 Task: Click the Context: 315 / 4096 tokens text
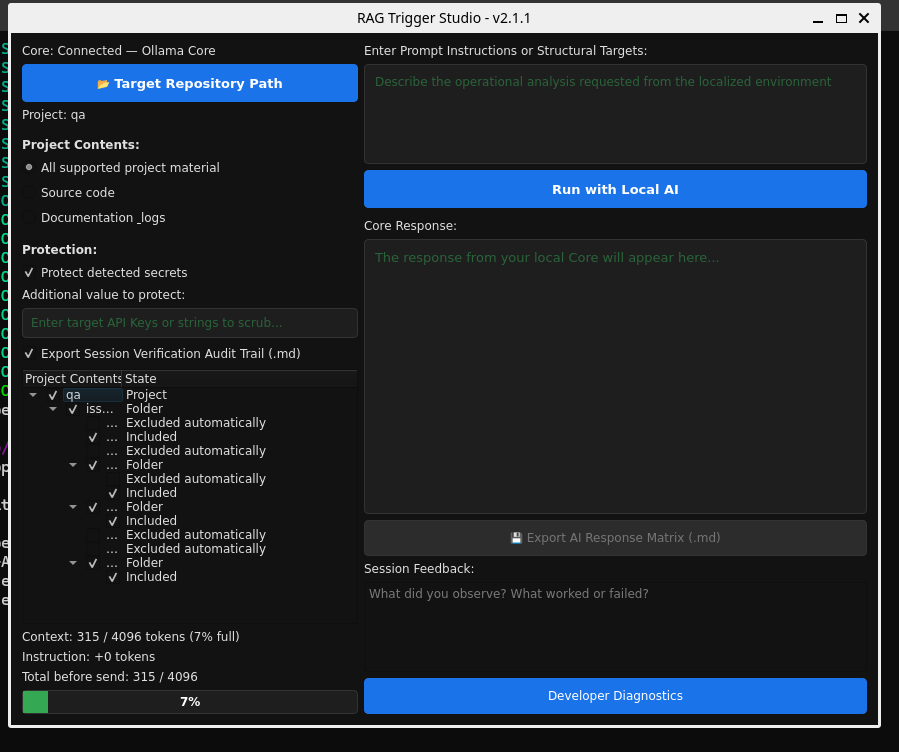point(131,637)
